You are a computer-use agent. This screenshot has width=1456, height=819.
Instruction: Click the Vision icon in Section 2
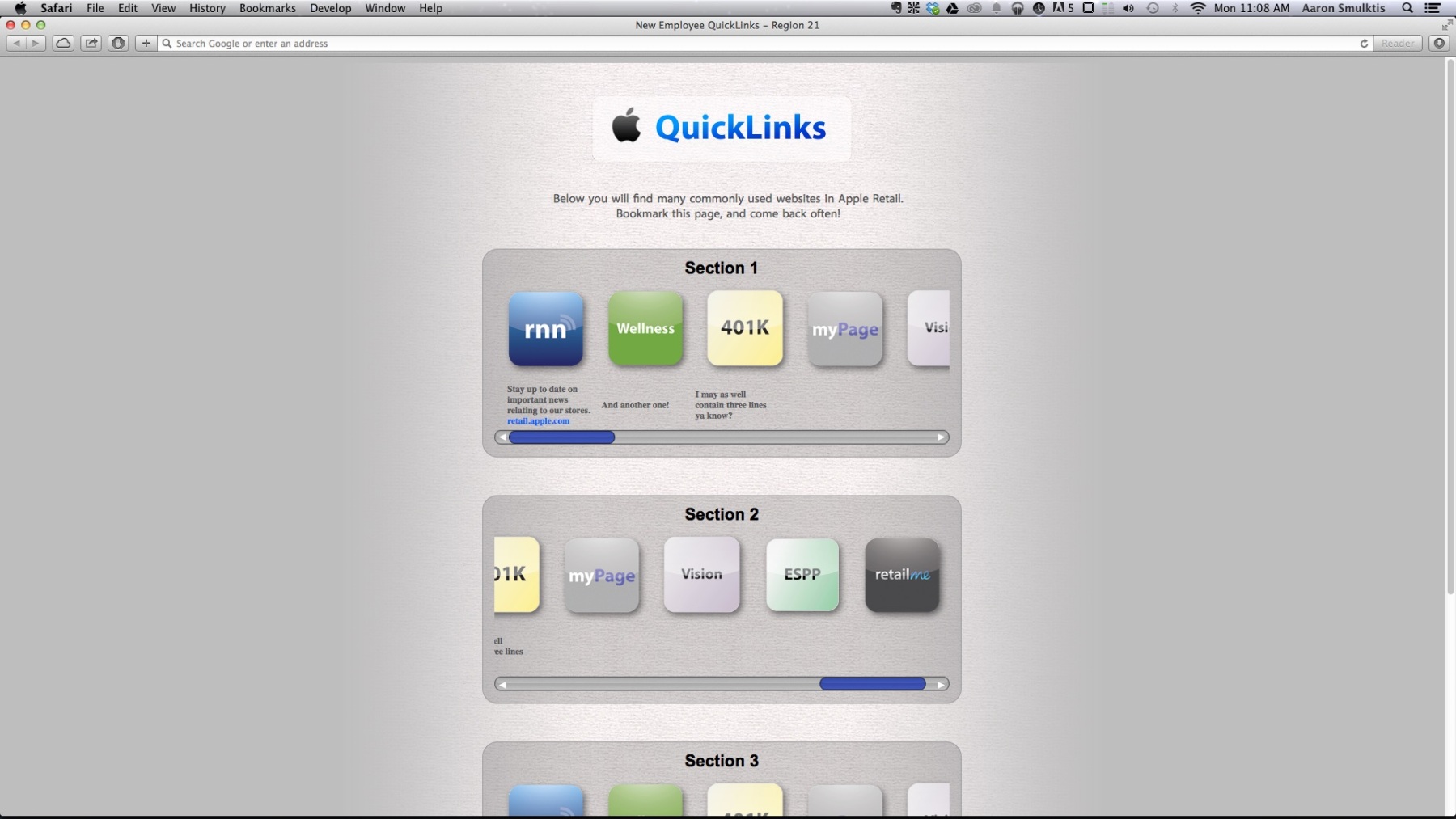[701, 575]
